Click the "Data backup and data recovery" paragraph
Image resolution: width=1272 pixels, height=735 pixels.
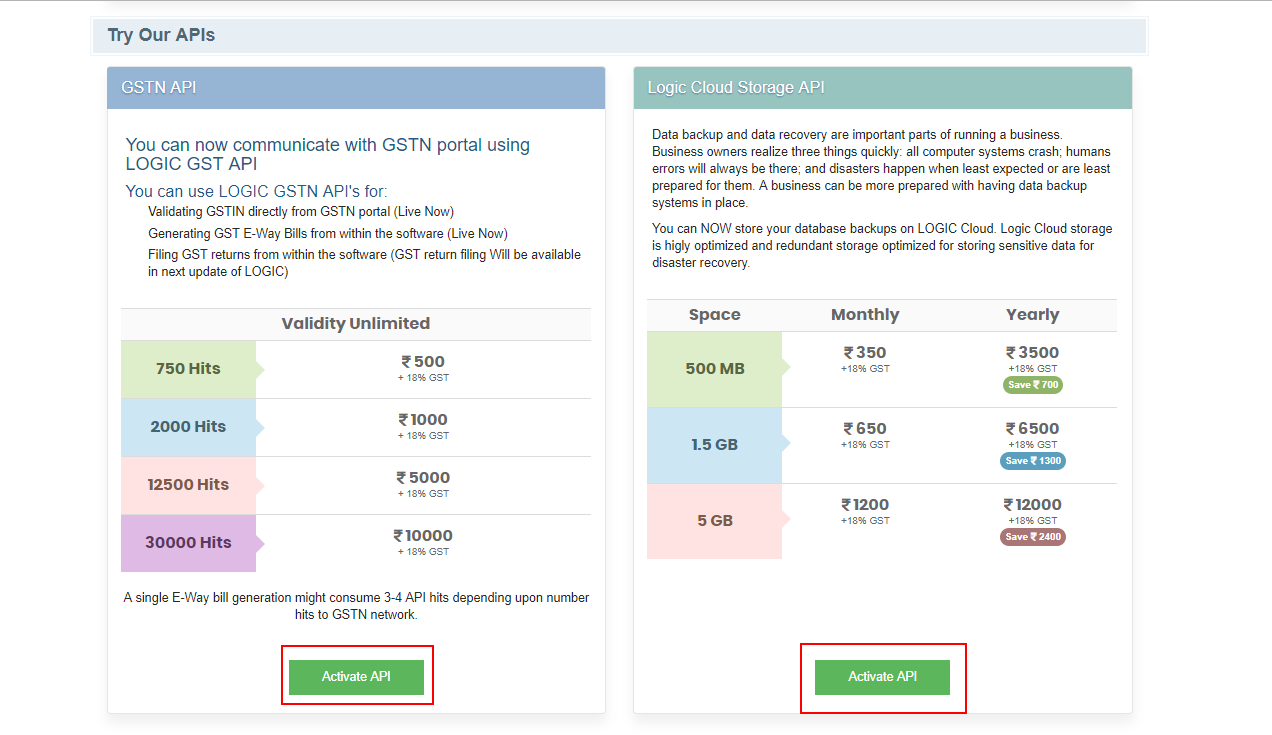coord(881,168)
